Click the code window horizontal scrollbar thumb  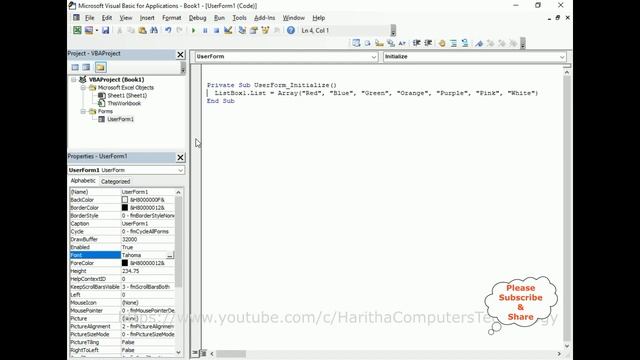(231, 354)
